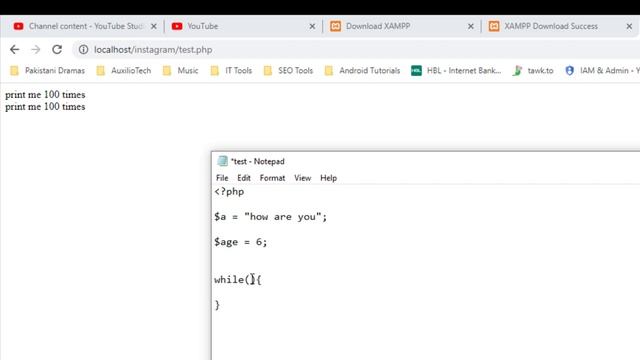Reload the localhost test.php page

point(57,50)
